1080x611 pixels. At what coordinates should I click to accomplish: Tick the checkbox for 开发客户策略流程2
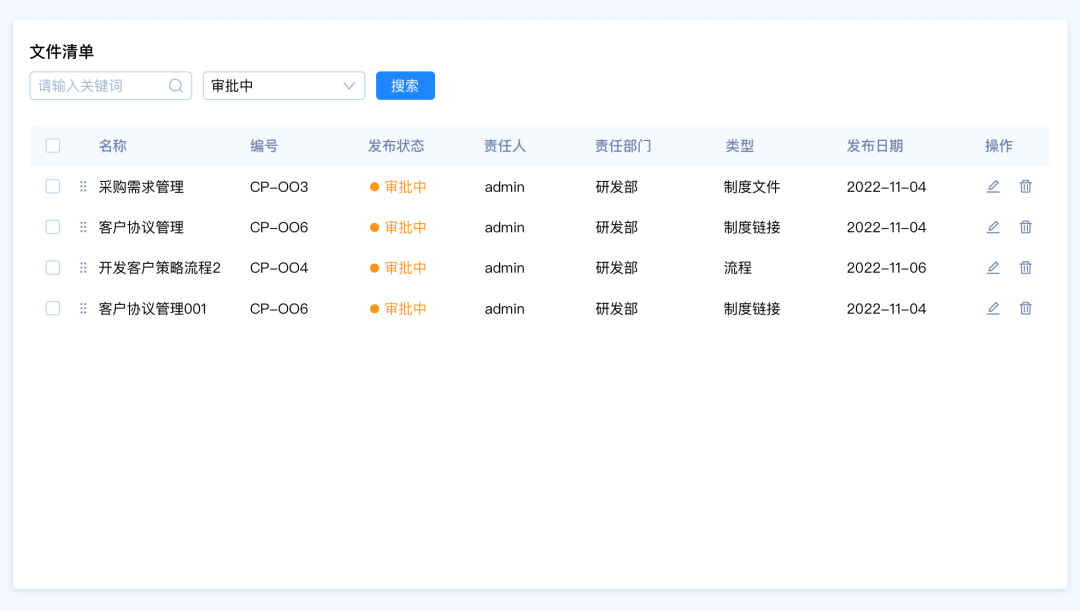(x=53, y=268)
